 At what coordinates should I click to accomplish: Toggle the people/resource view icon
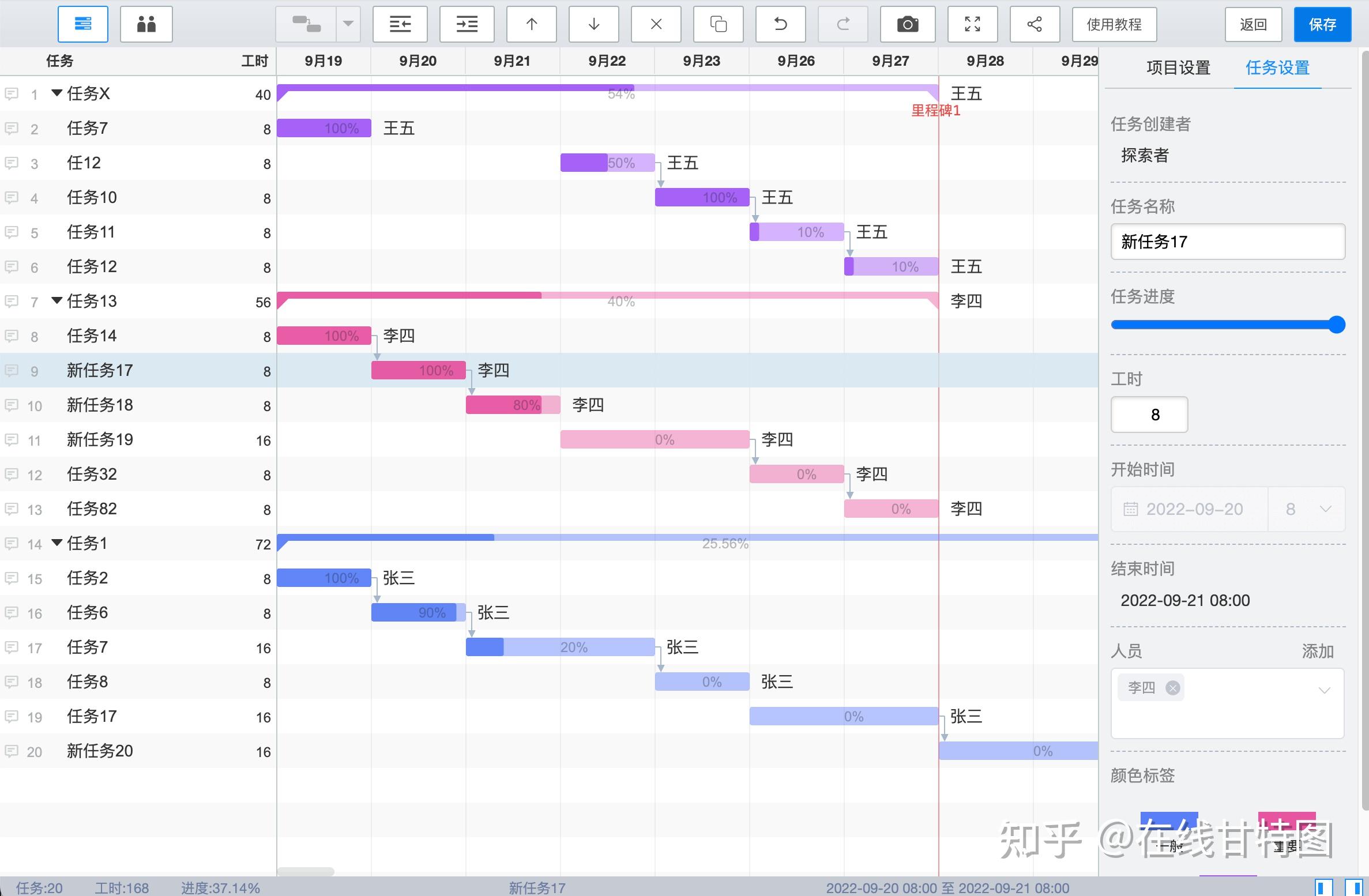[146, 24]
